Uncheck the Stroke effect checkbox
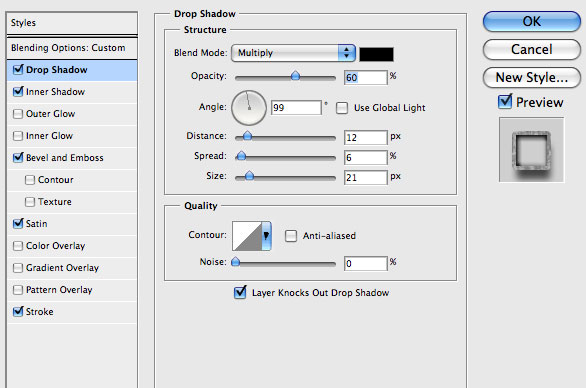 (18, 311)
